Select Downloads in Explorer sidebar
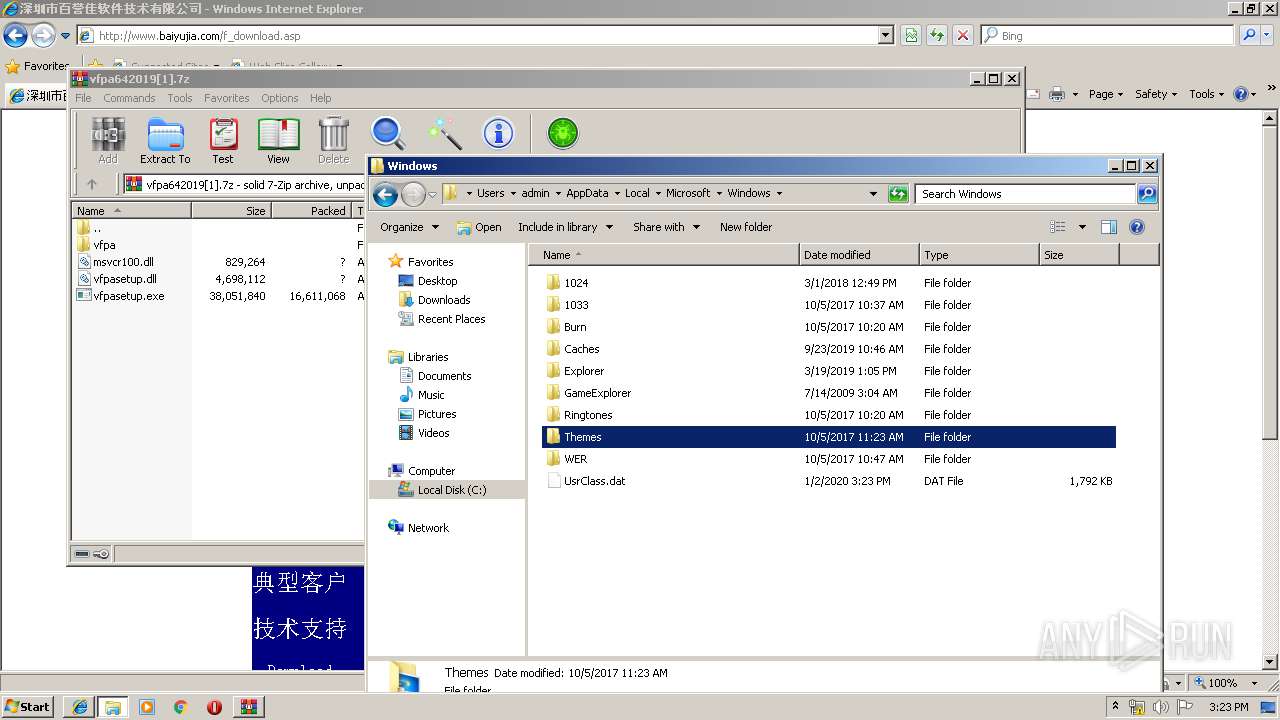This screenshot has height=720, width=1280. (444, 300)
